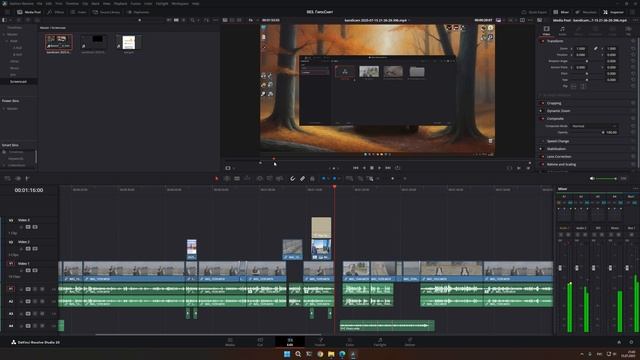Expand the Cropping section header
The width and height of the screenshot is (640, 360).
tap(554, 103)
